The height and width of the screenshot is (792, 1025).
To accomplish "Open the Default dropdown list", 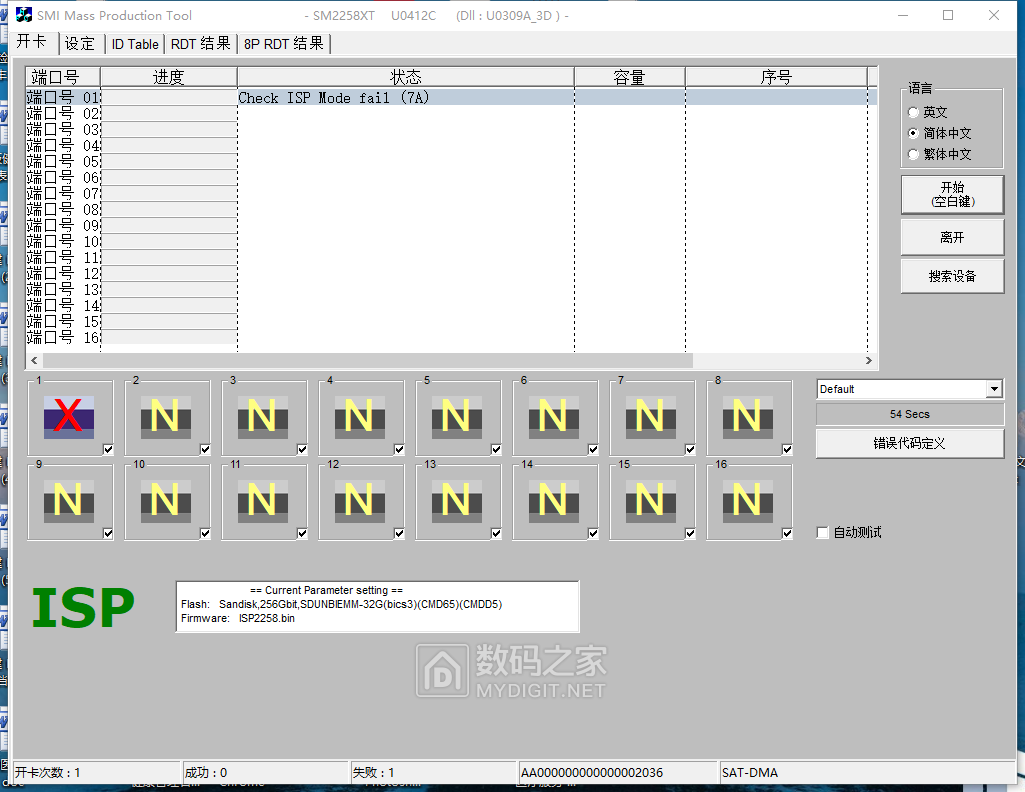I will click(994, 389).
